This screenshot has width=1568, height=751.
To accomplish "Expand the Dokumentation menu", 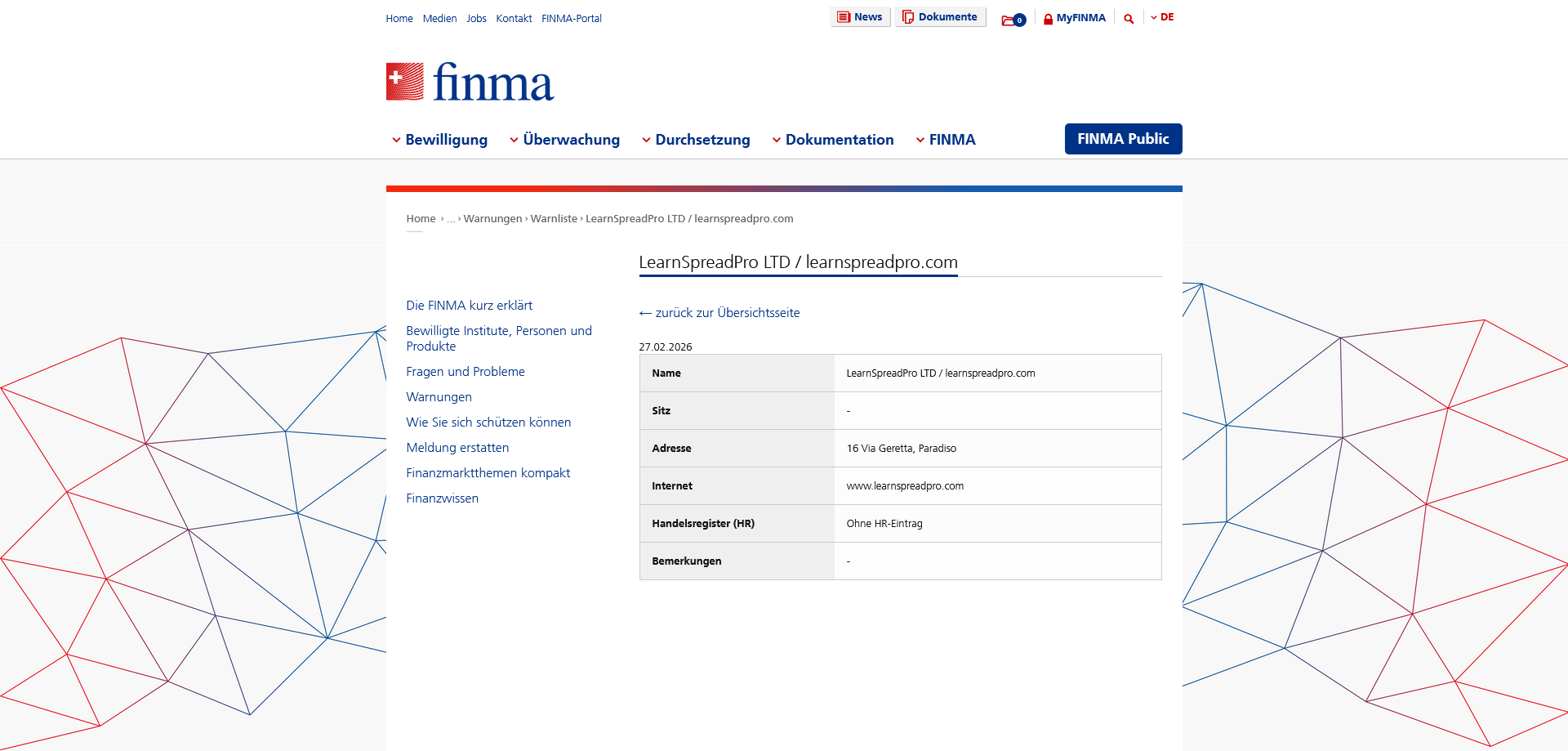I will point(832,140).
